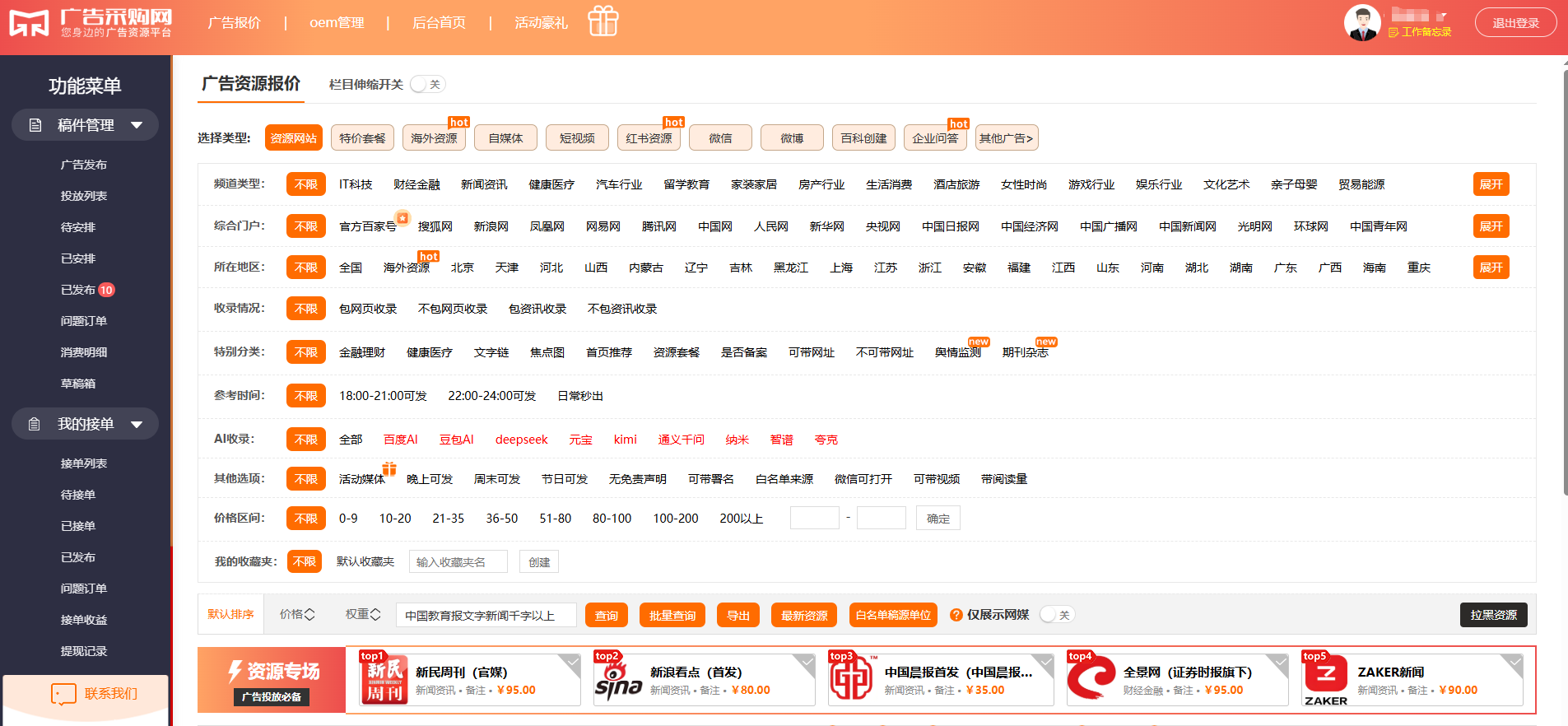Select 不限 for 收录情况
This screenshot has width=1568, height=726.
tap(306, 309)
